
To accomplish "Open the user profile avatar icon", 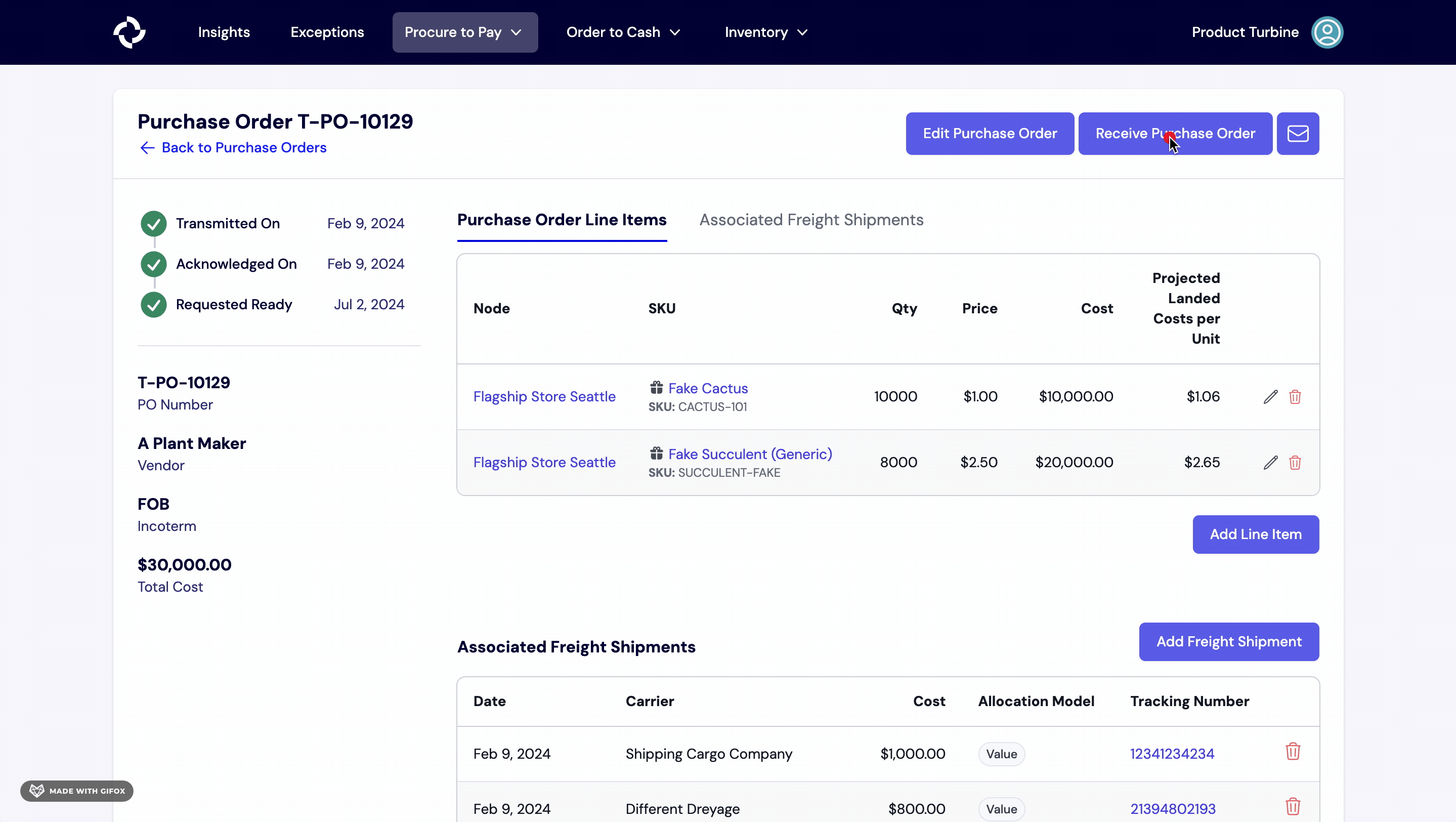I will (x=1326, y=32).
